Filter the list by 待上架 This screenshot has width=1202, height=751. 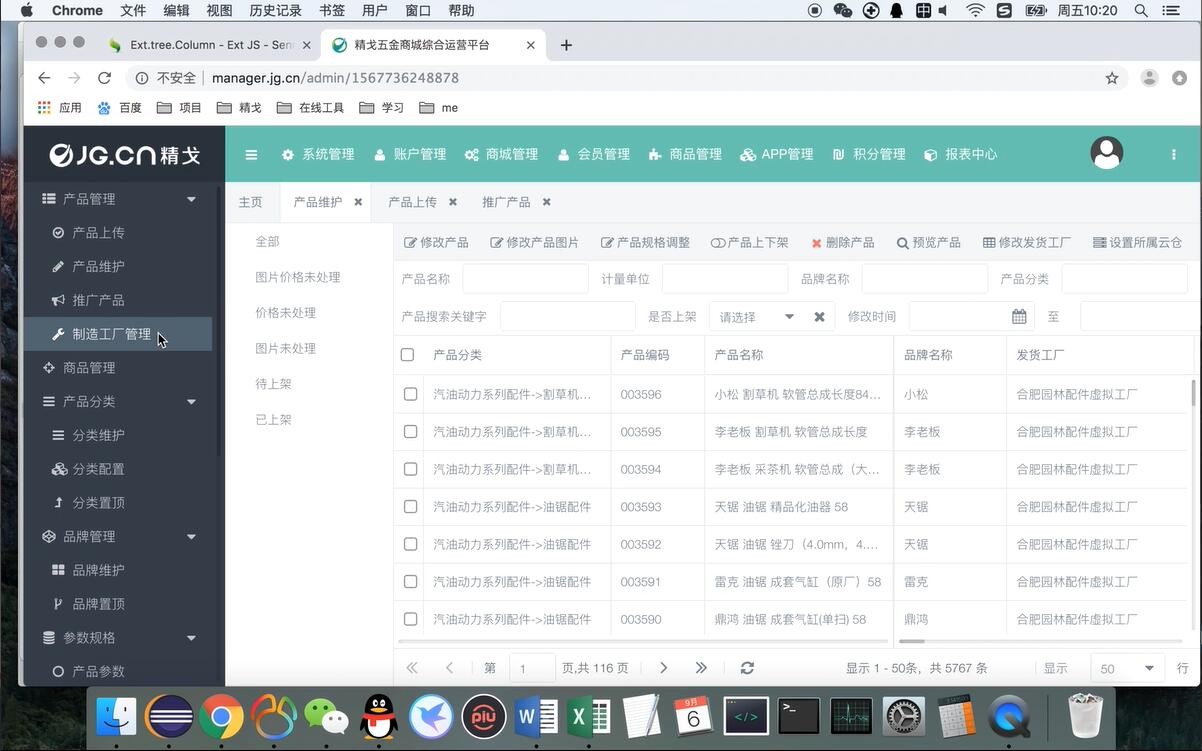pos(273,384)
